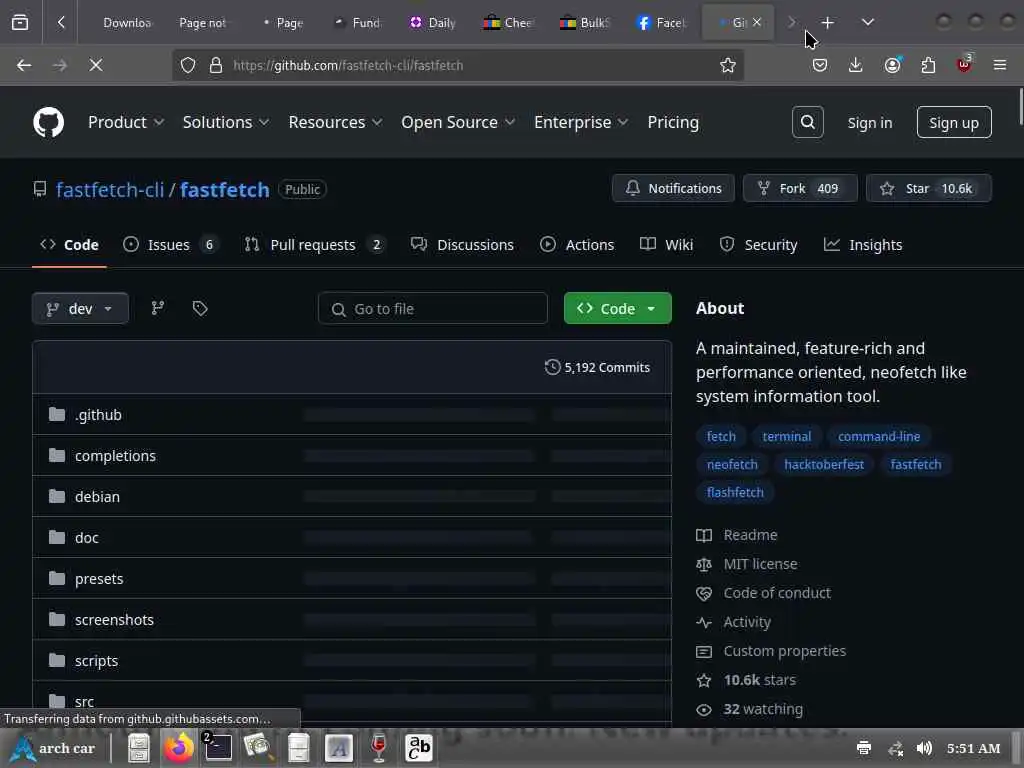Click the Notifications button

tap(673, 188)
